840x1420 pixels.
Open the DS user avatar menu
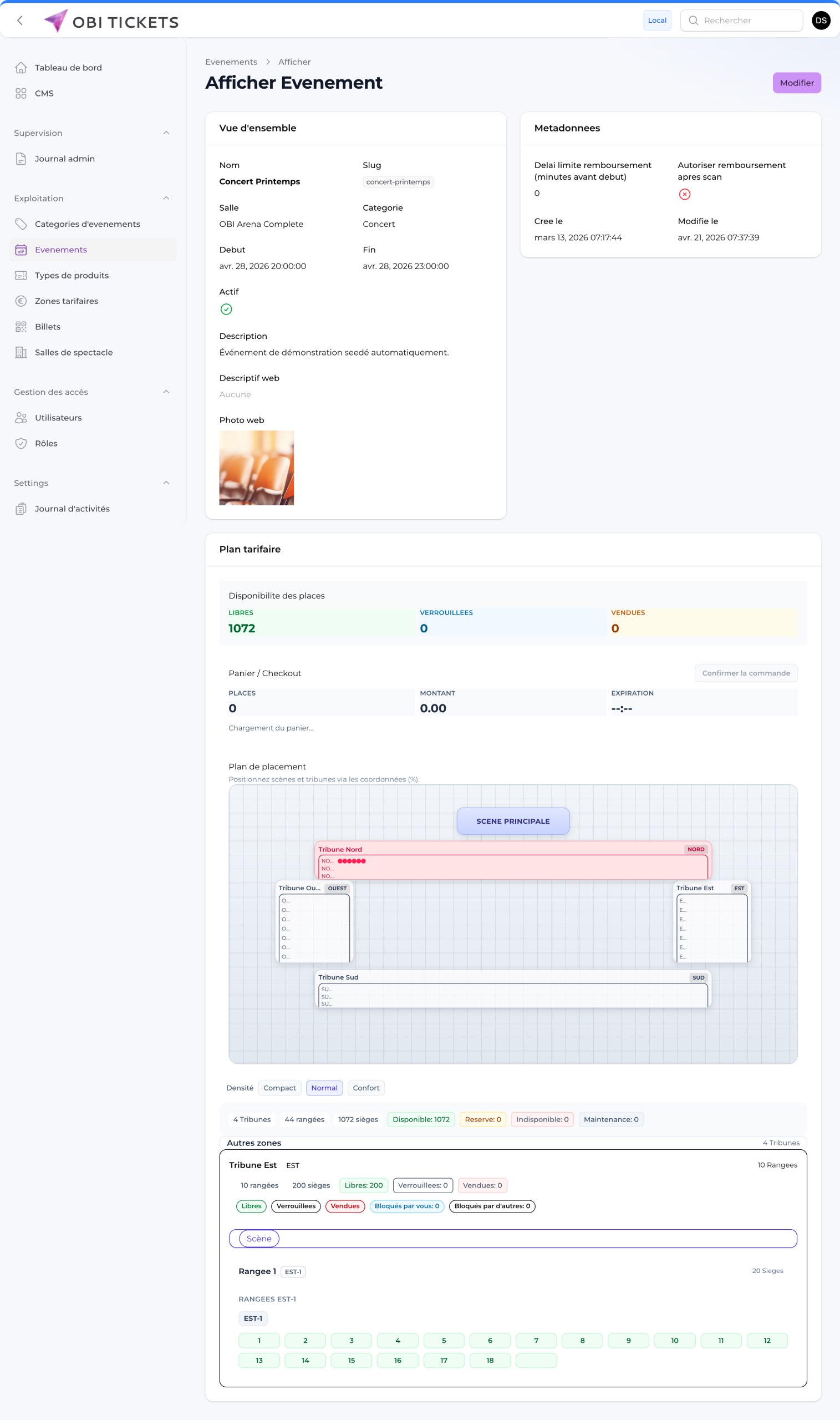pos(821,21)
